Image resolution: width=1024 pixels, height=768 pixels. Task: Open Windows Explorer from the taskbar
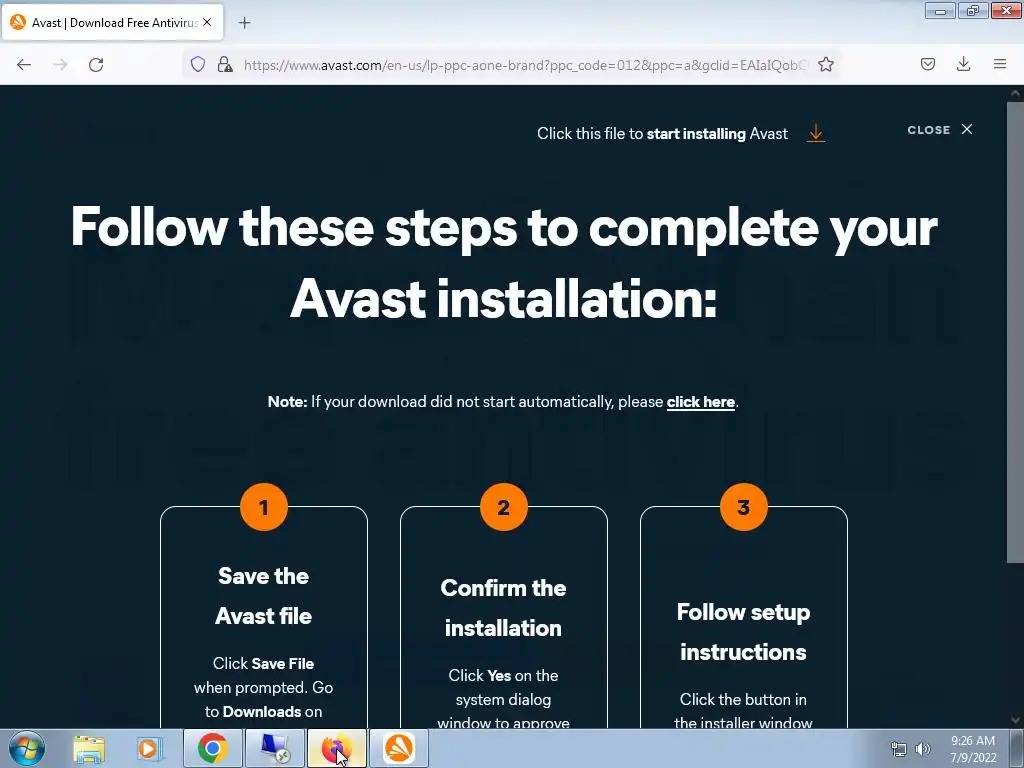(x=89, y=748)
